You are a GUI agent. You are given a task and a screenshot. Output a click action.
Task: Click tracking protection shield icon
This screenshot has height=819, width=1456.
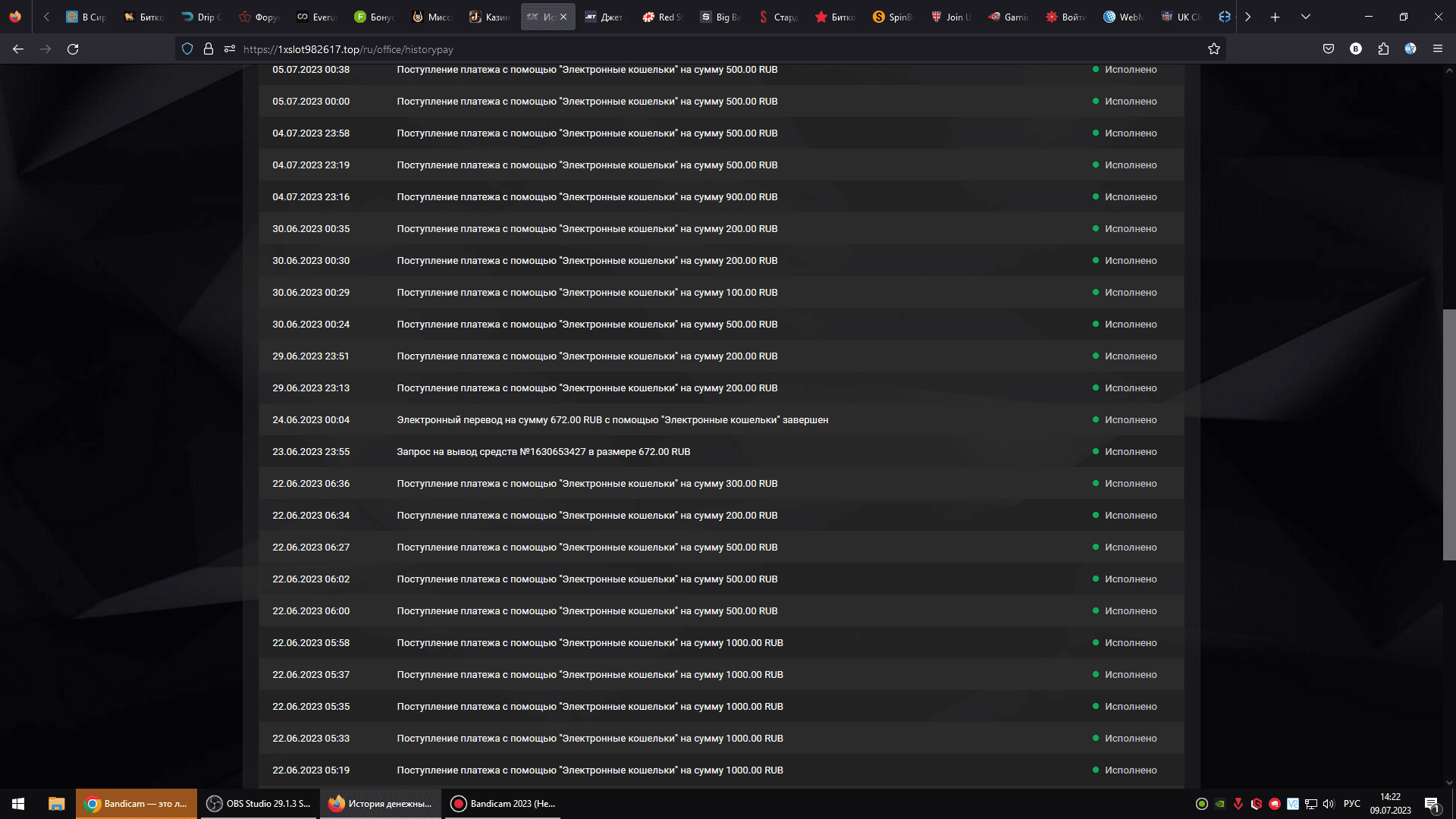point(187,49)
